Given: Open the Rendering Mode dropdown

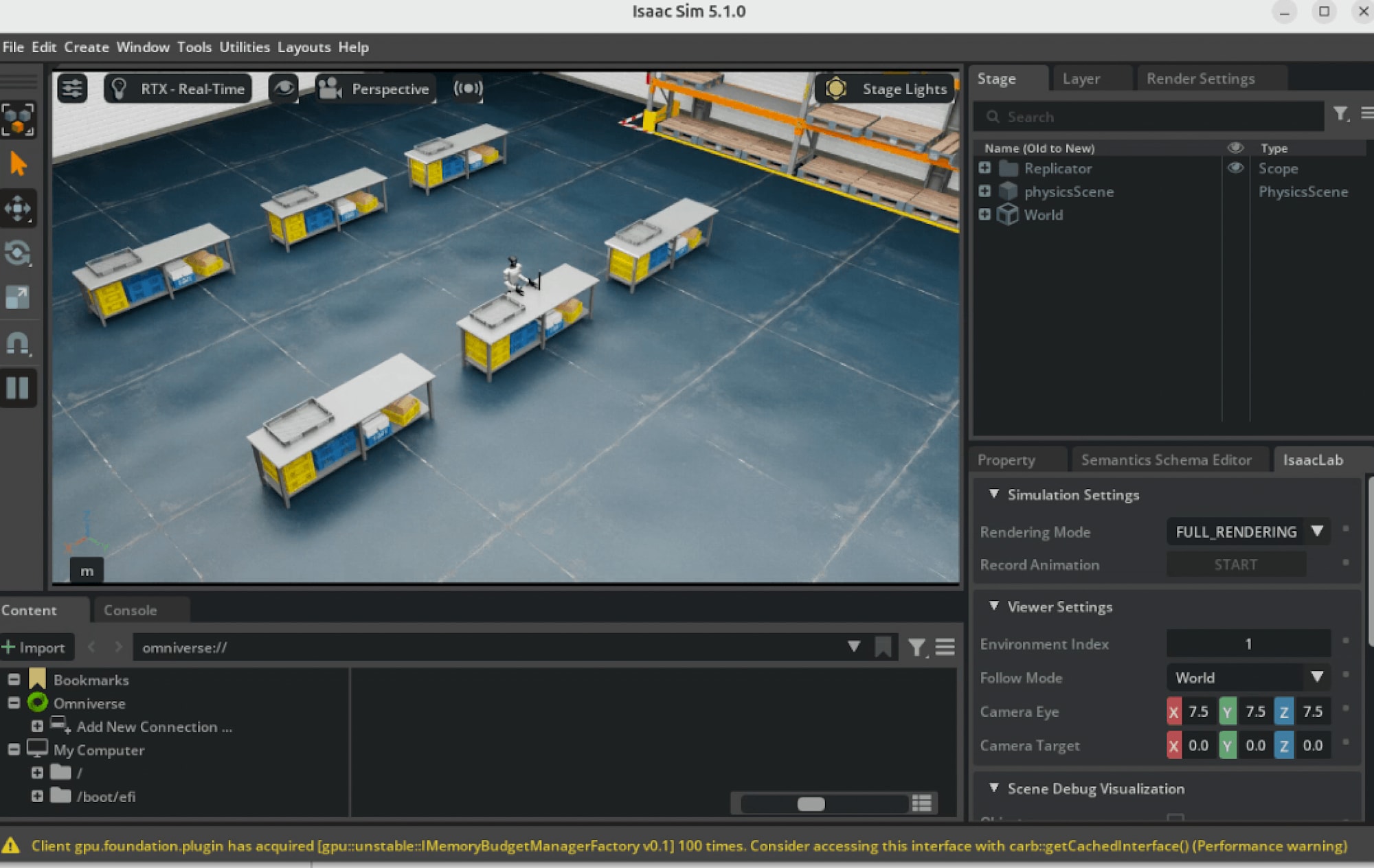Looking at the screenshot, I should click(1316, 532).
